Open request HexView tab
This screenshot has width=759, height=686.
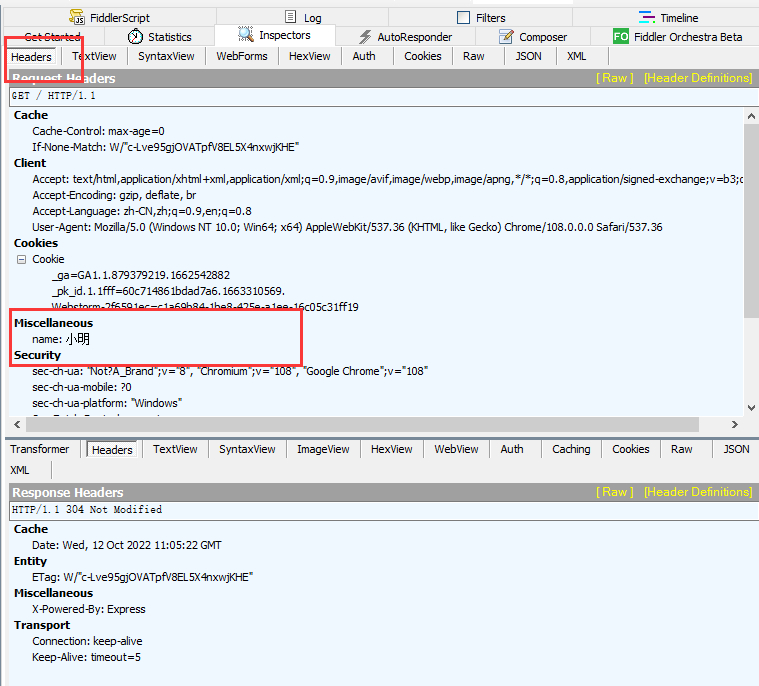click(x=309, y=56)
